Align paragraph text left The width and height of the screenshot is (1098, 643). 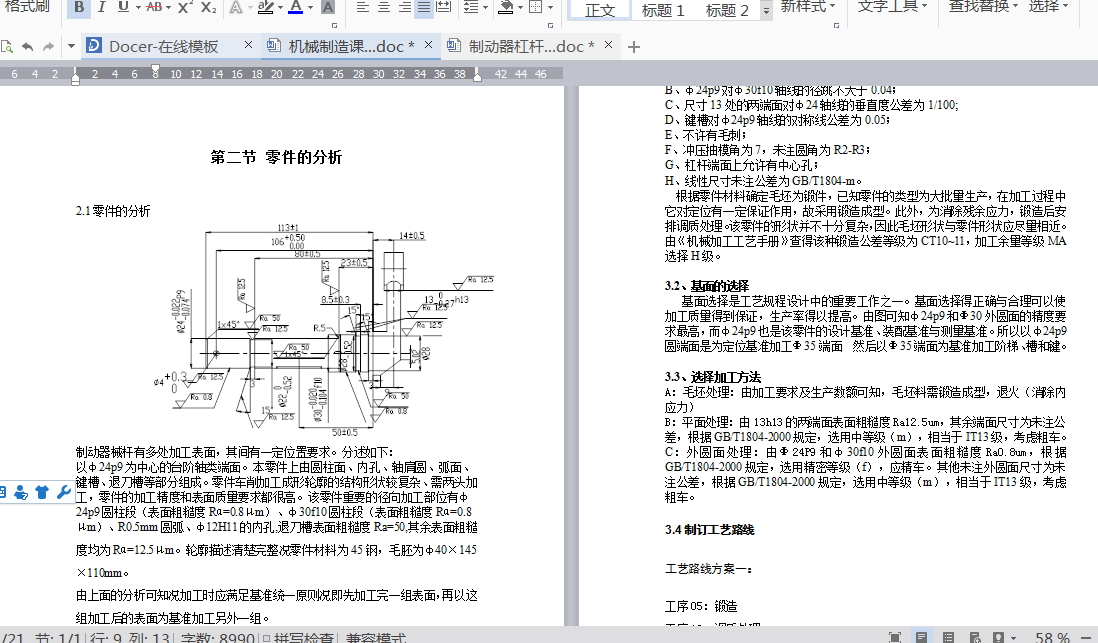362,8
